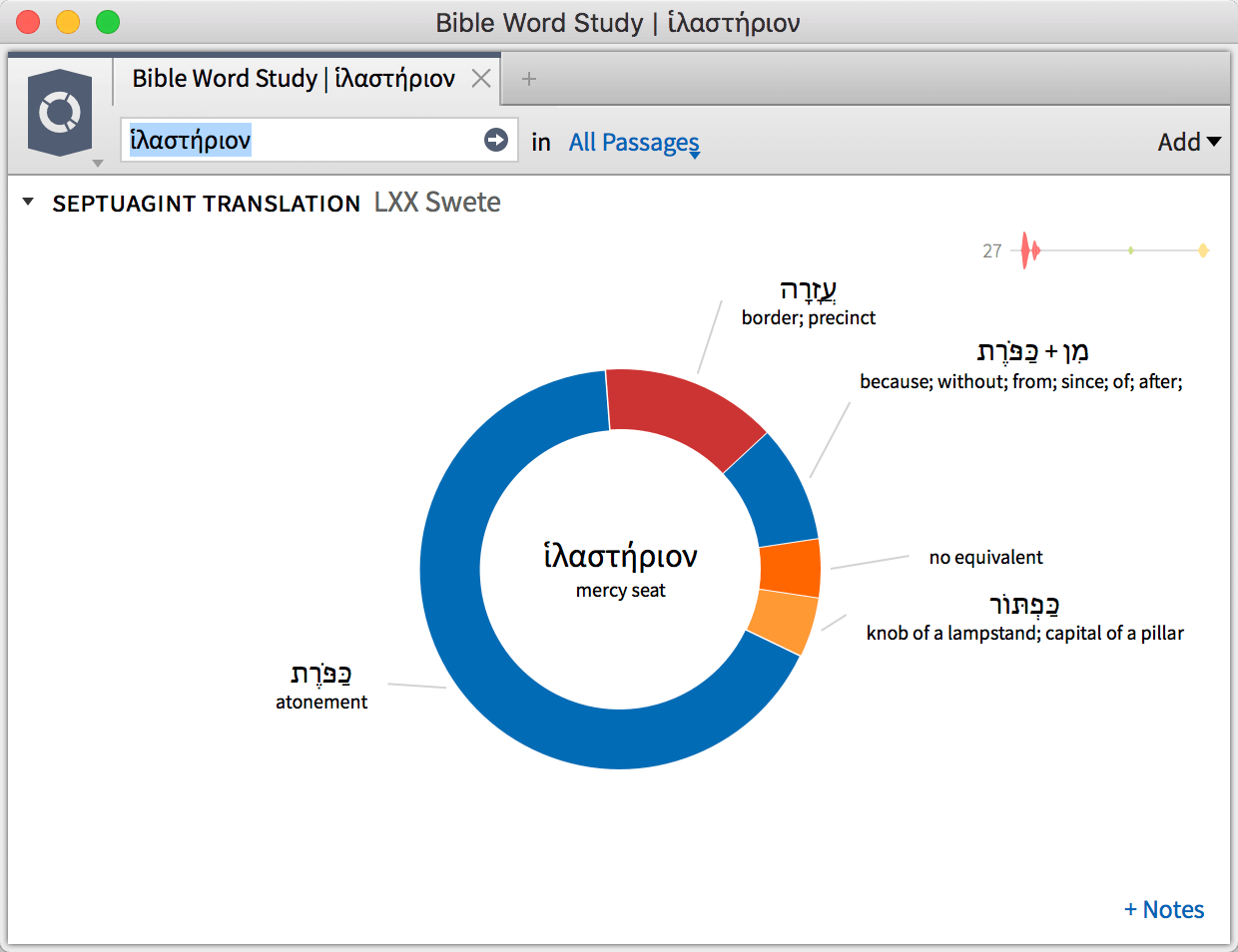Click the go arrow in search box
1238x952 pixels.
[x=495, y=140]
